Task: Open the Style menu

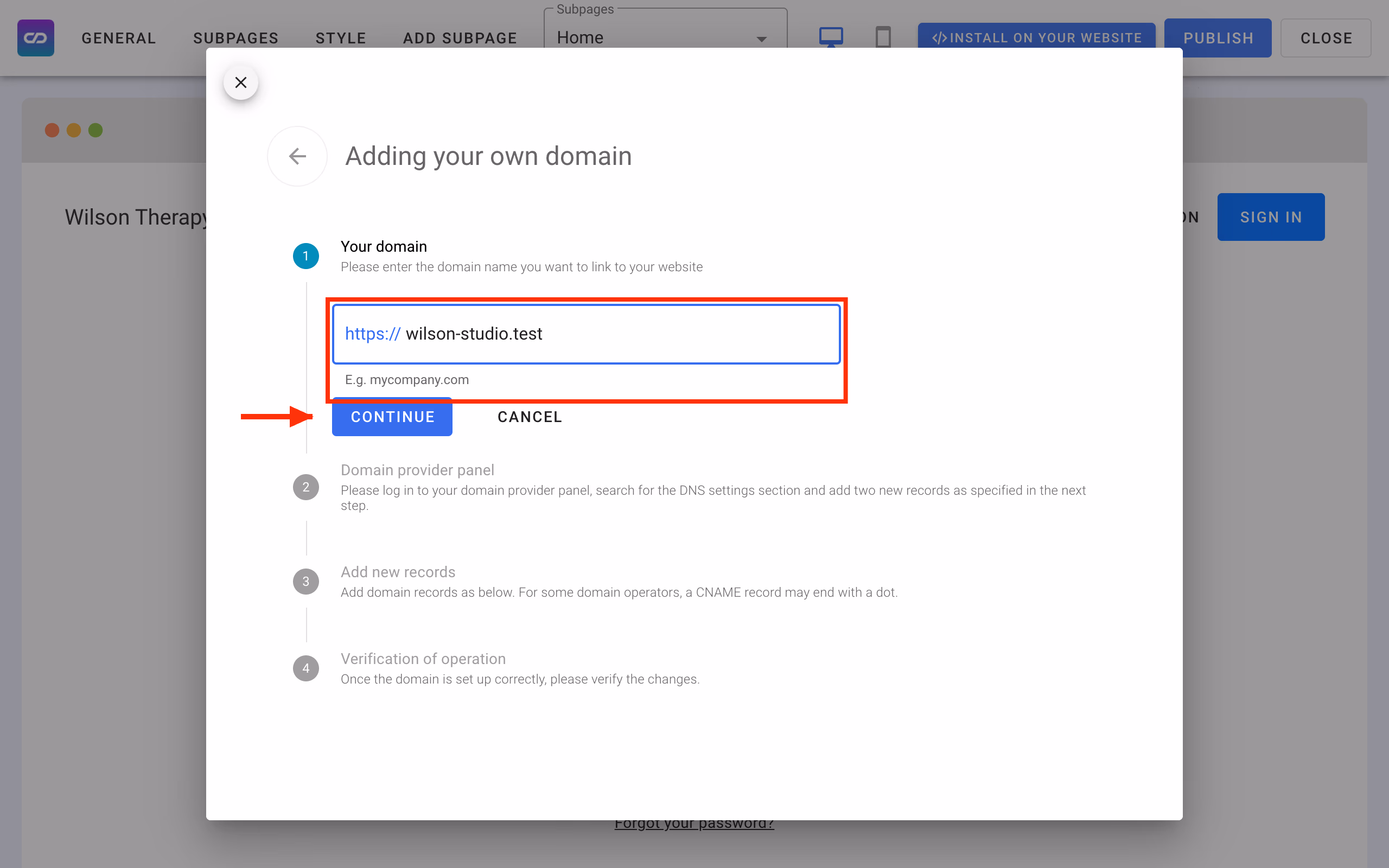Action: tap(341, 38)
